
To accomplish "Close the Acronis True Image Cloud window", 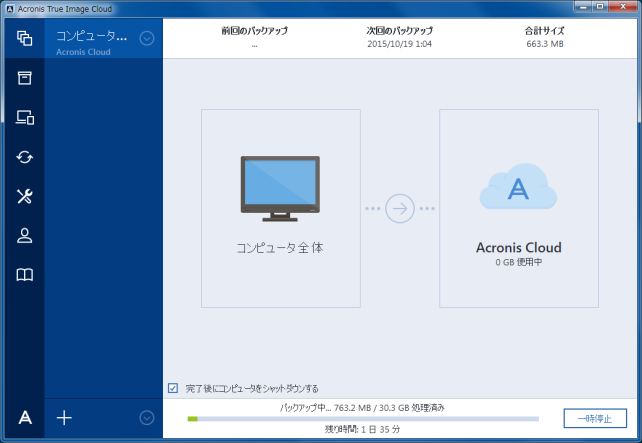I will pos(623,7).
